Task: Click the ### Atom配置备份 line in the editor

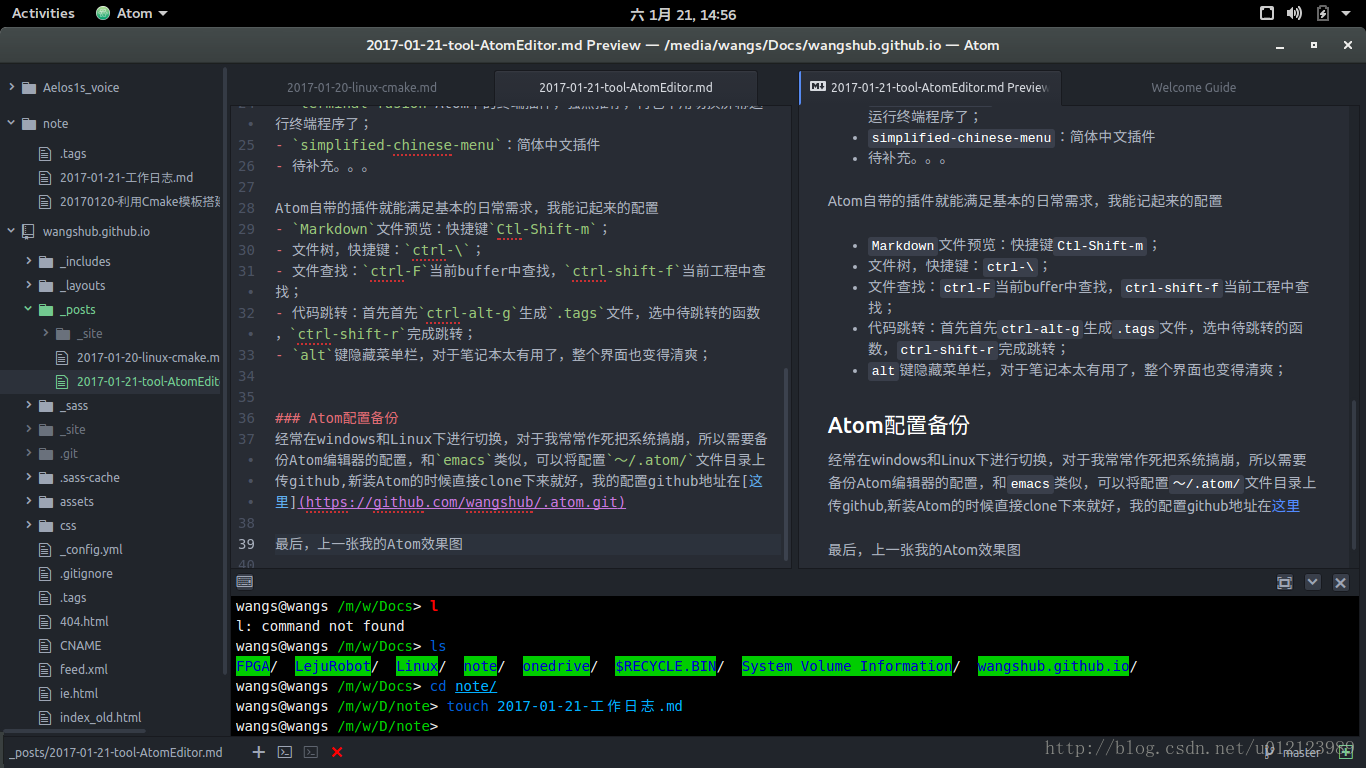Action: coord(337,418)
